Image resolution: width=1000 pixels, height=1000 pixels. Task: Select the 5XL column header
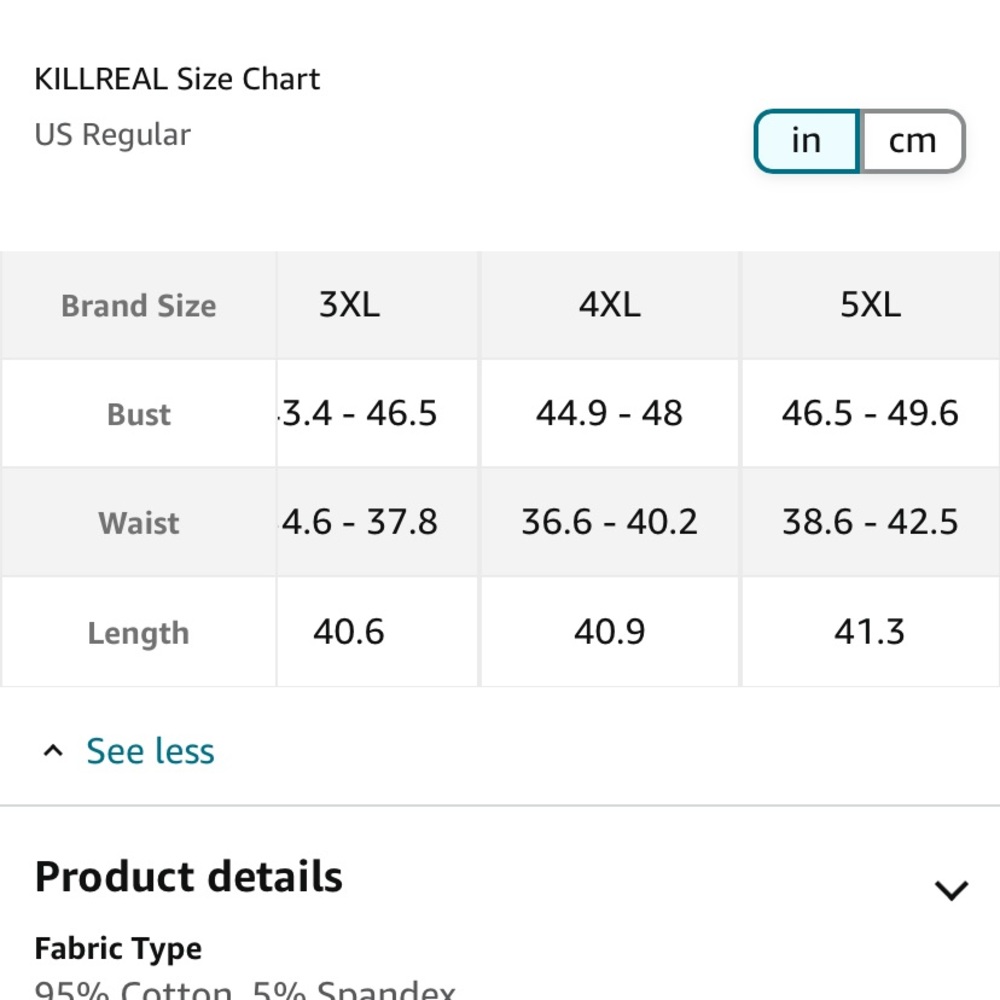coord(871,305)
